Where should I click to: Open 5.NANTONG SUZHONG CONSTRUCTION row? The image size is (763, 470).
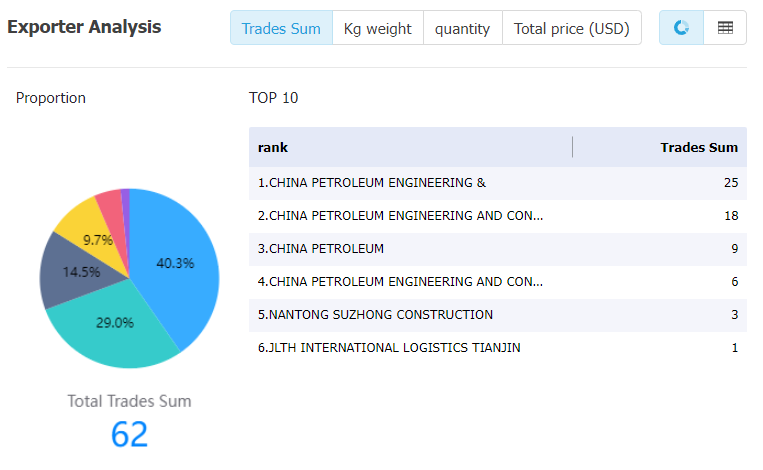[x=498, y=315]
